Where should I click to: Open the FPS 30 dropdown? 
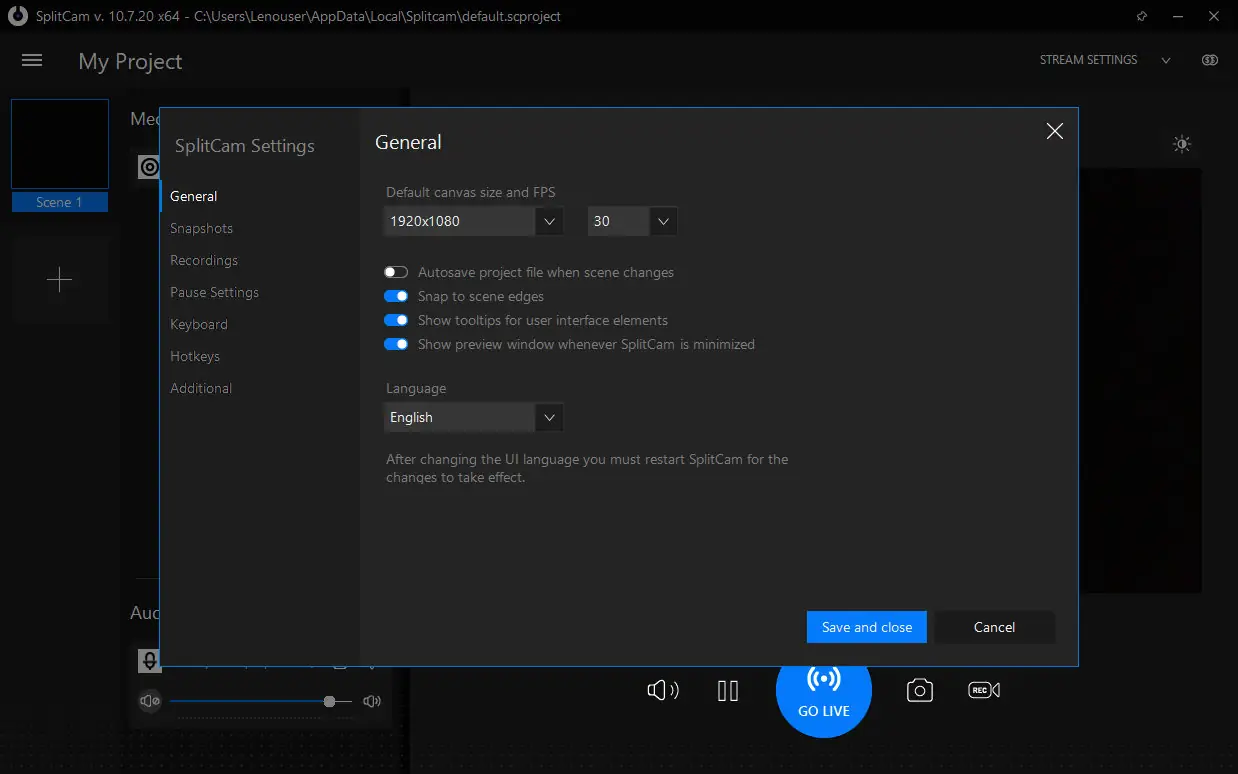pyautogui.click(x=633, y=221)
